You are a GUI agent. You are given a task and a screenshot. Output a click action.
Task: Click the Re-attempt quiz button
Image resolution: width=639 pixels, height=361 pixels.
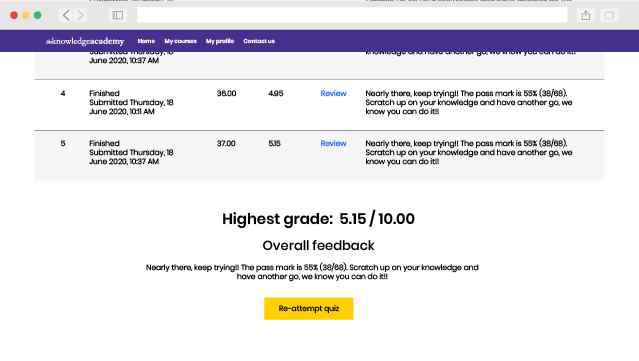pyautogui.click(x=308, y=308)
